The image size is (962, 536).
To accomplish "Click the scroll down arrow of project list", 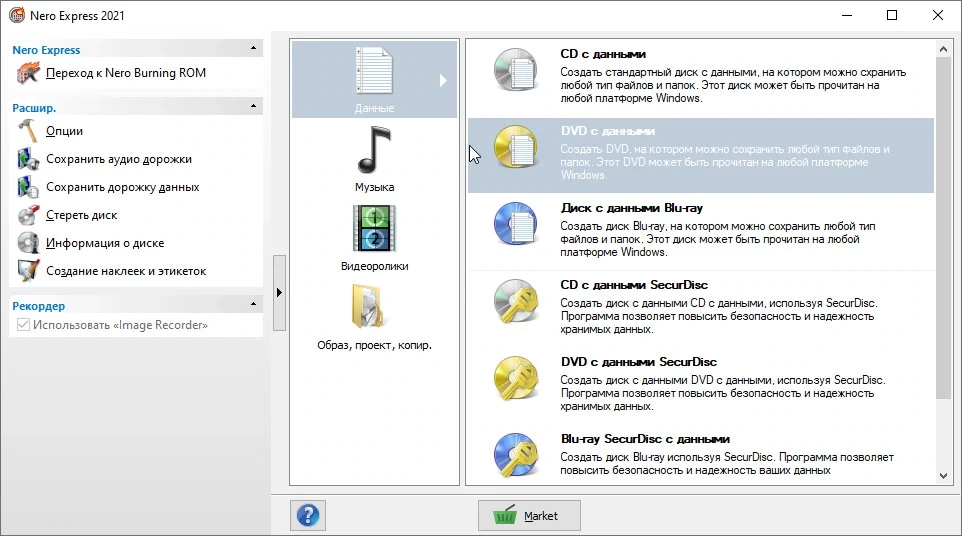I will click(943, 476).
